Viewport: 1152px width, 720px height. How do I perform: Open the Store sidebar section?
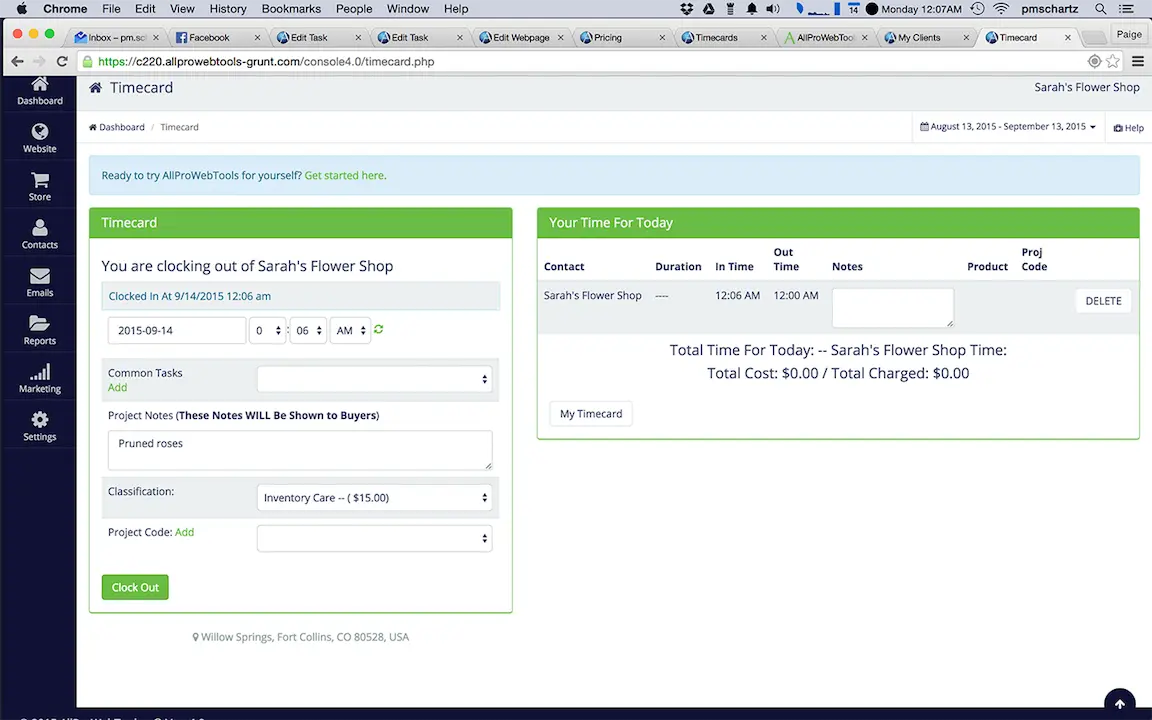pos(40,187)
